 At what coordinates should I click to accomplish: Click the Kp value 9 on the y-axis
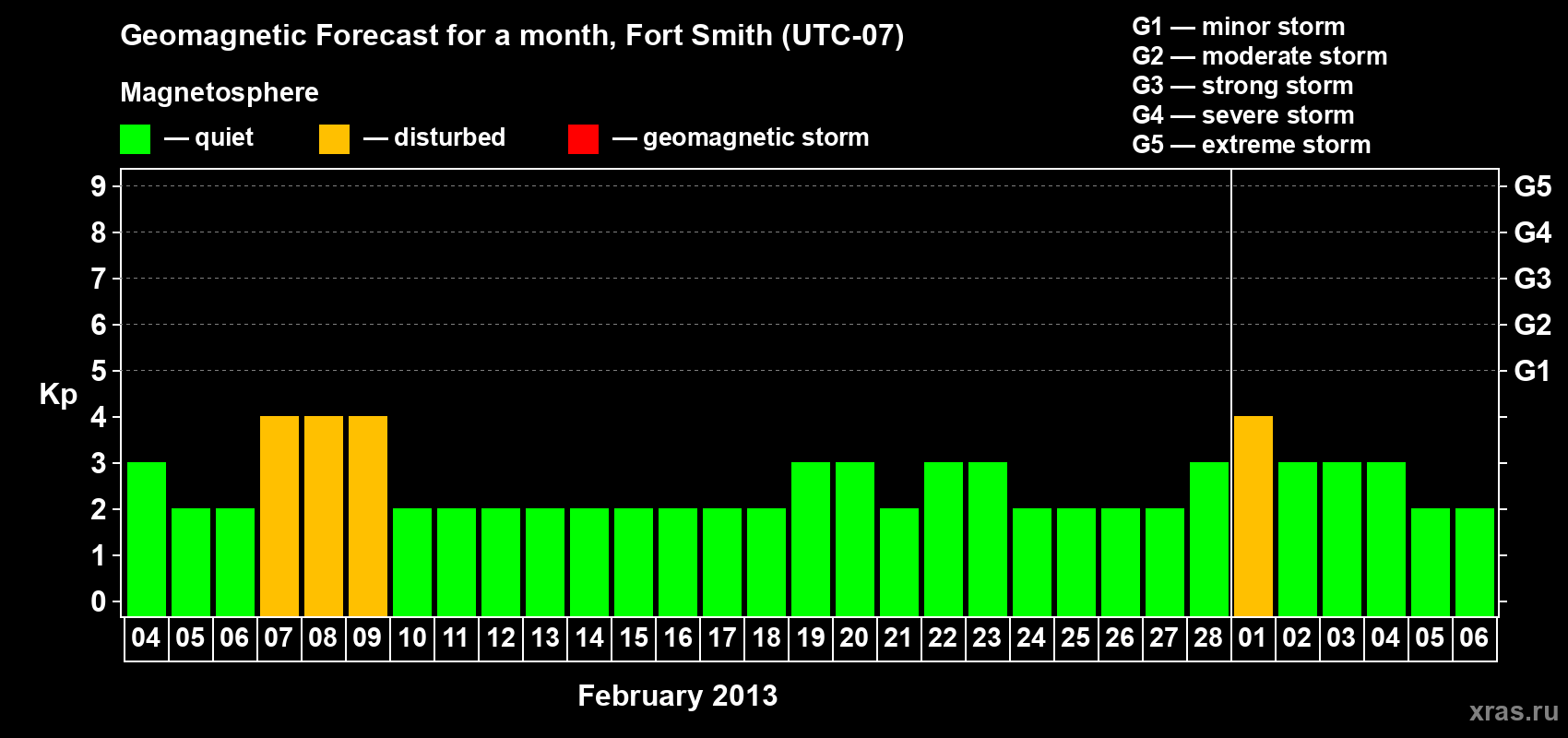tap(98, 186)
